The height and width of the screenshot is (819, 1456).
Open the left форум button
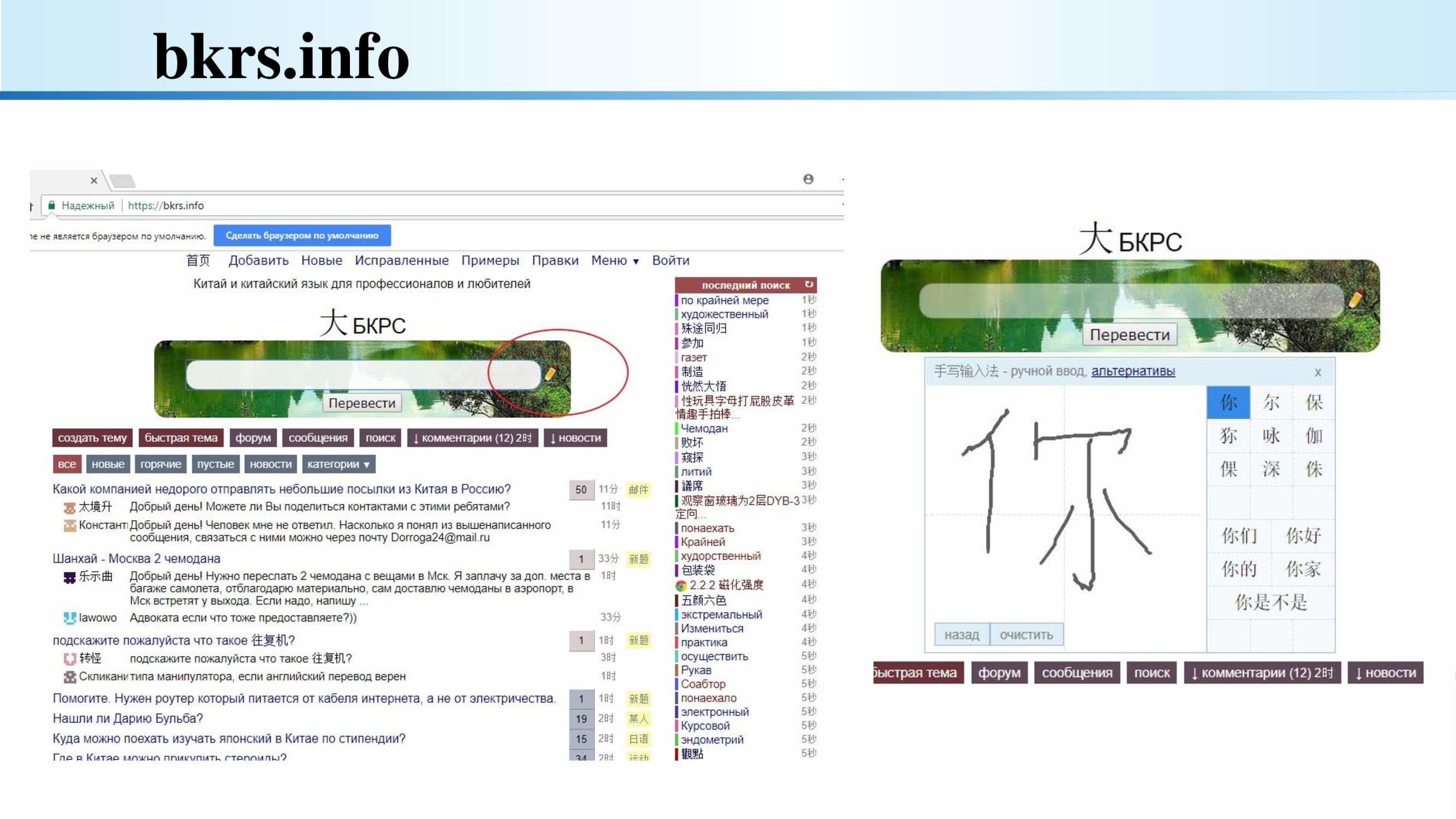pos(253,438)
